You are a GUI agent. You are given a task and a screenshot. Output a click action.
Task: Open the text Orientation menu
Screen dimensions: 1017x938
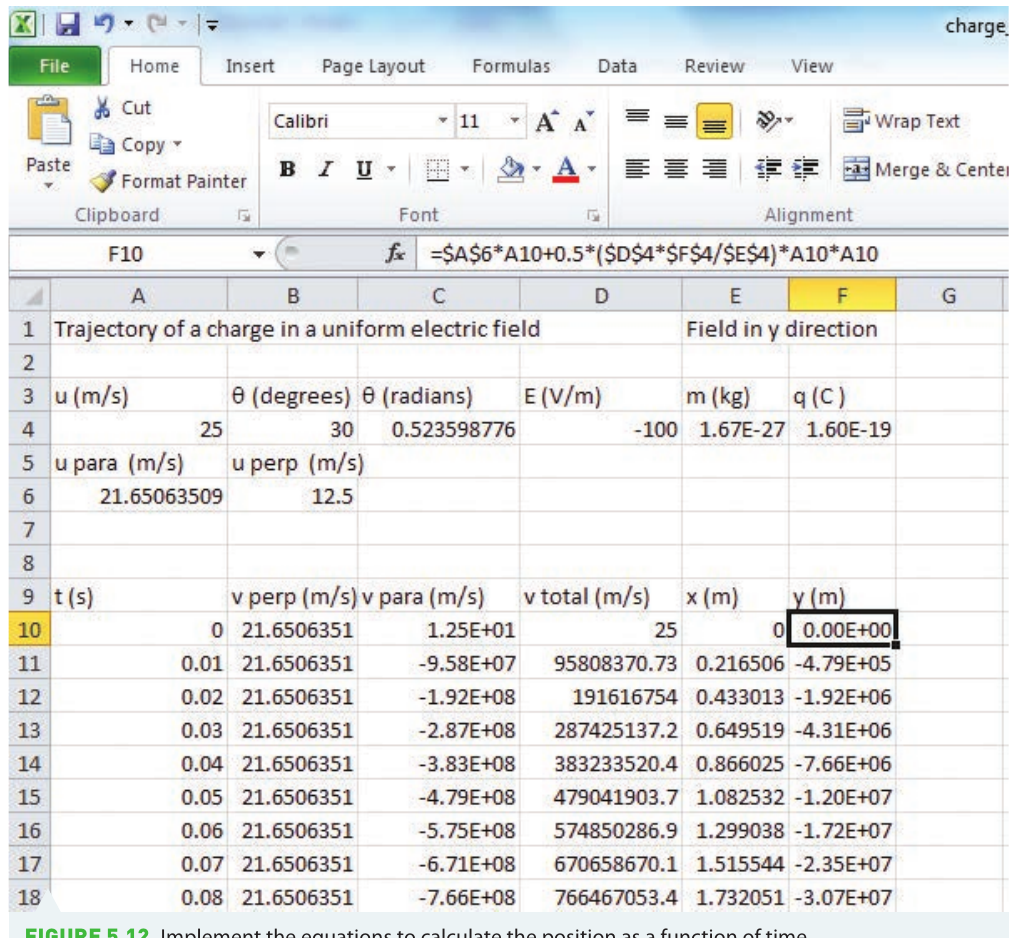click(774, 120)
